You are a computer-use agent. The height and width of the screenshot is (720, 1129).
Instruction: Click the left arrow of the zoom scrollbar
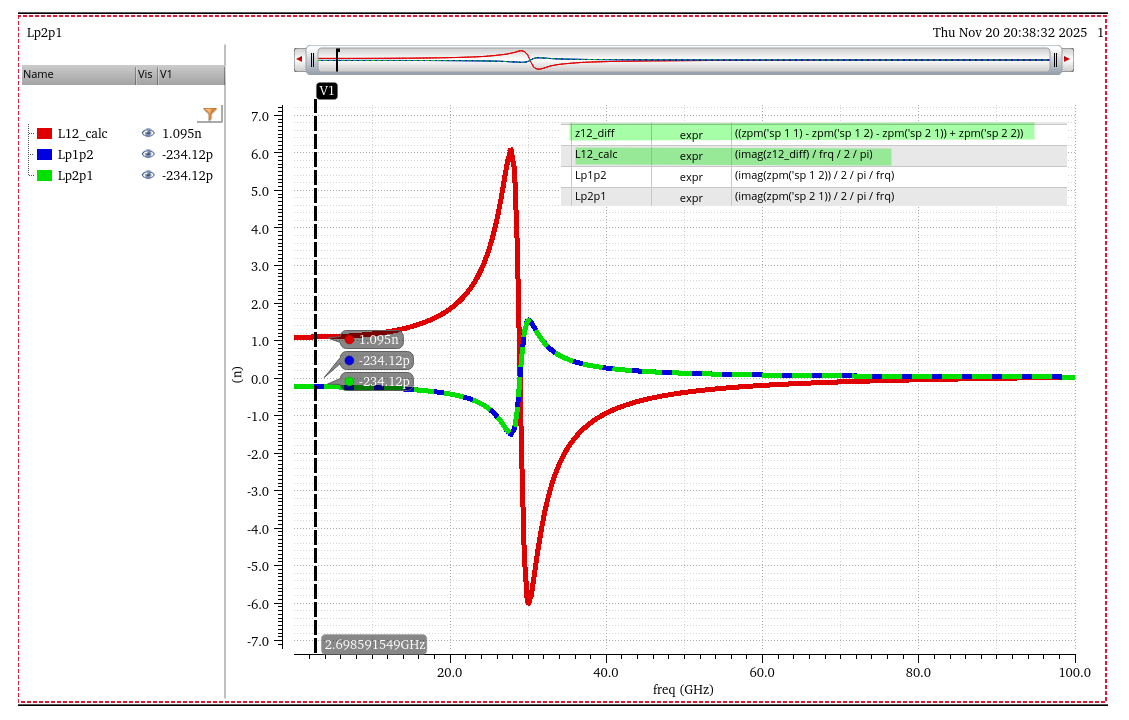[299, 60]
